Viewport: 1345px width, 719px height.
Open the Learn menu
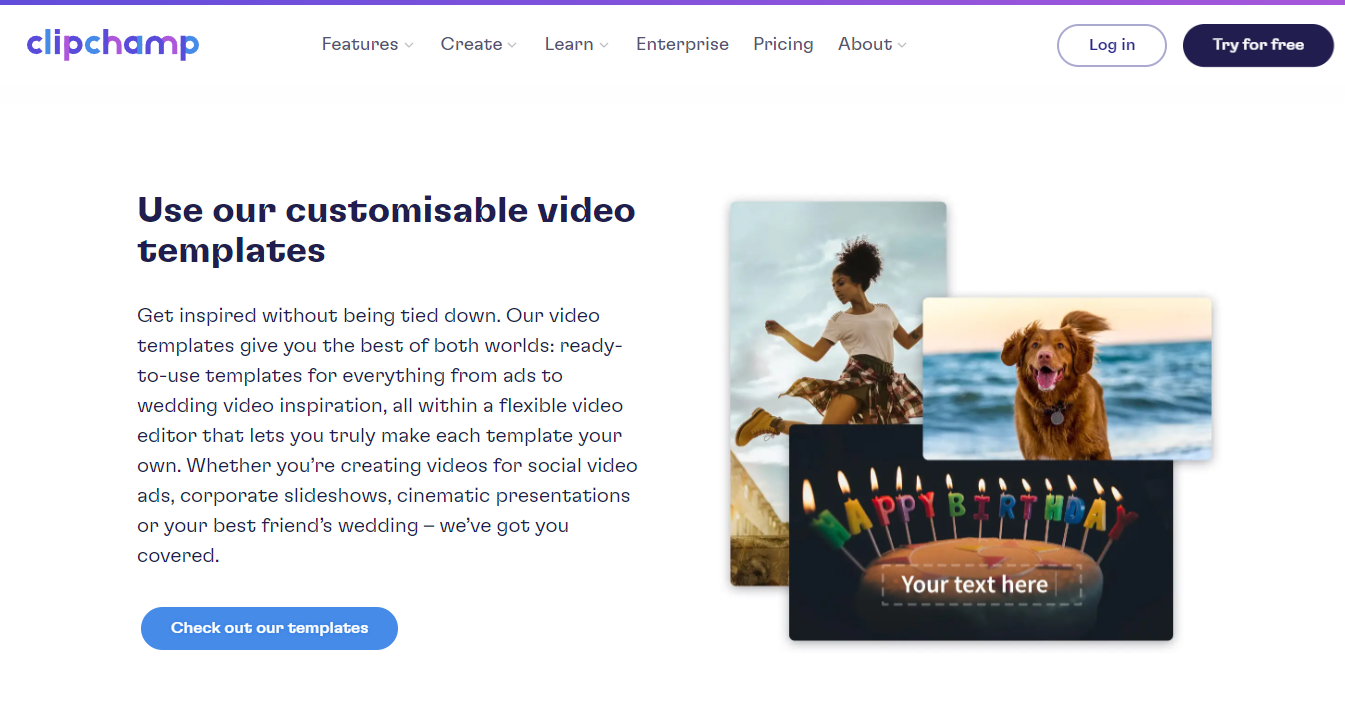click(569, 44)
